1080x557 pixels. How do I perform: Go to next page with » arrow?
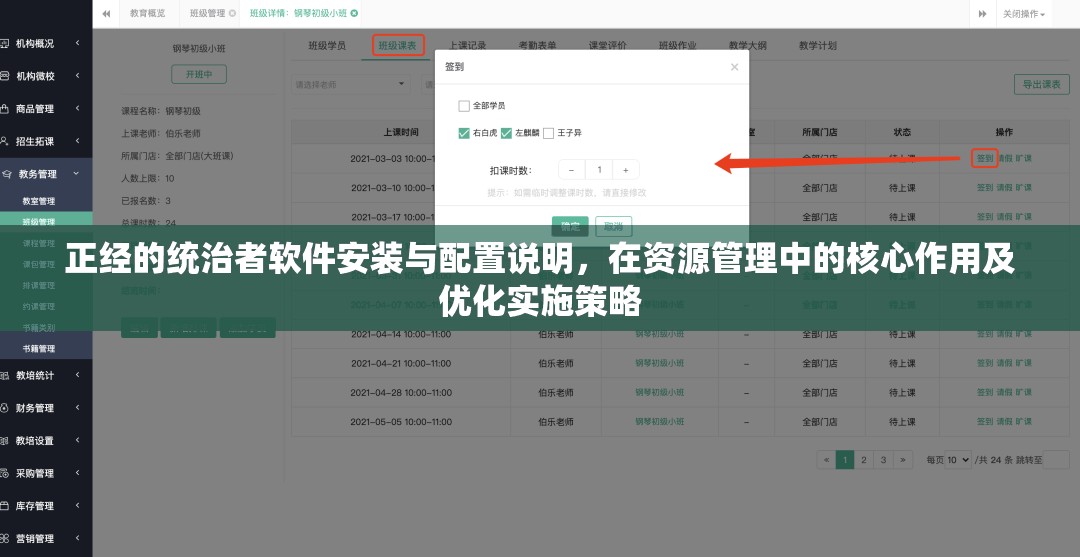point(903,460)
